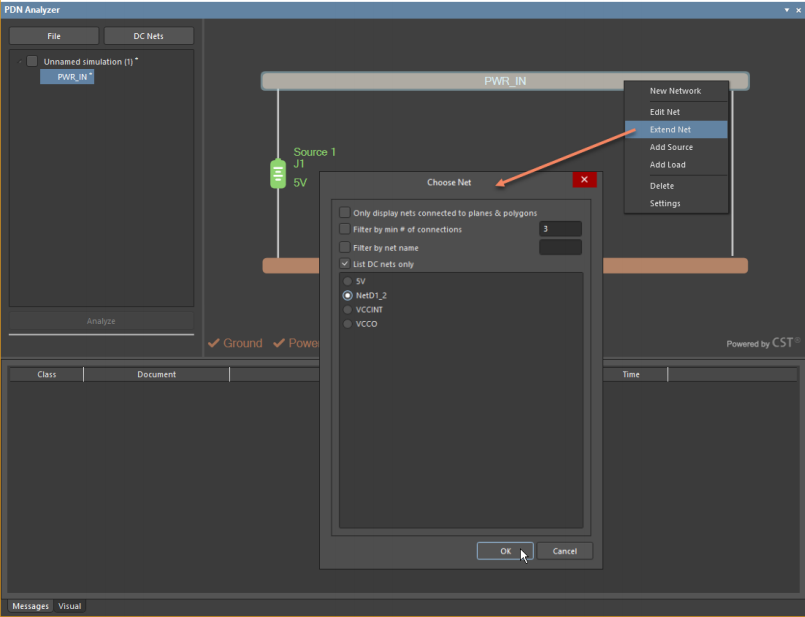Confirm net choice with OK
805x617 pixels.
505,551
